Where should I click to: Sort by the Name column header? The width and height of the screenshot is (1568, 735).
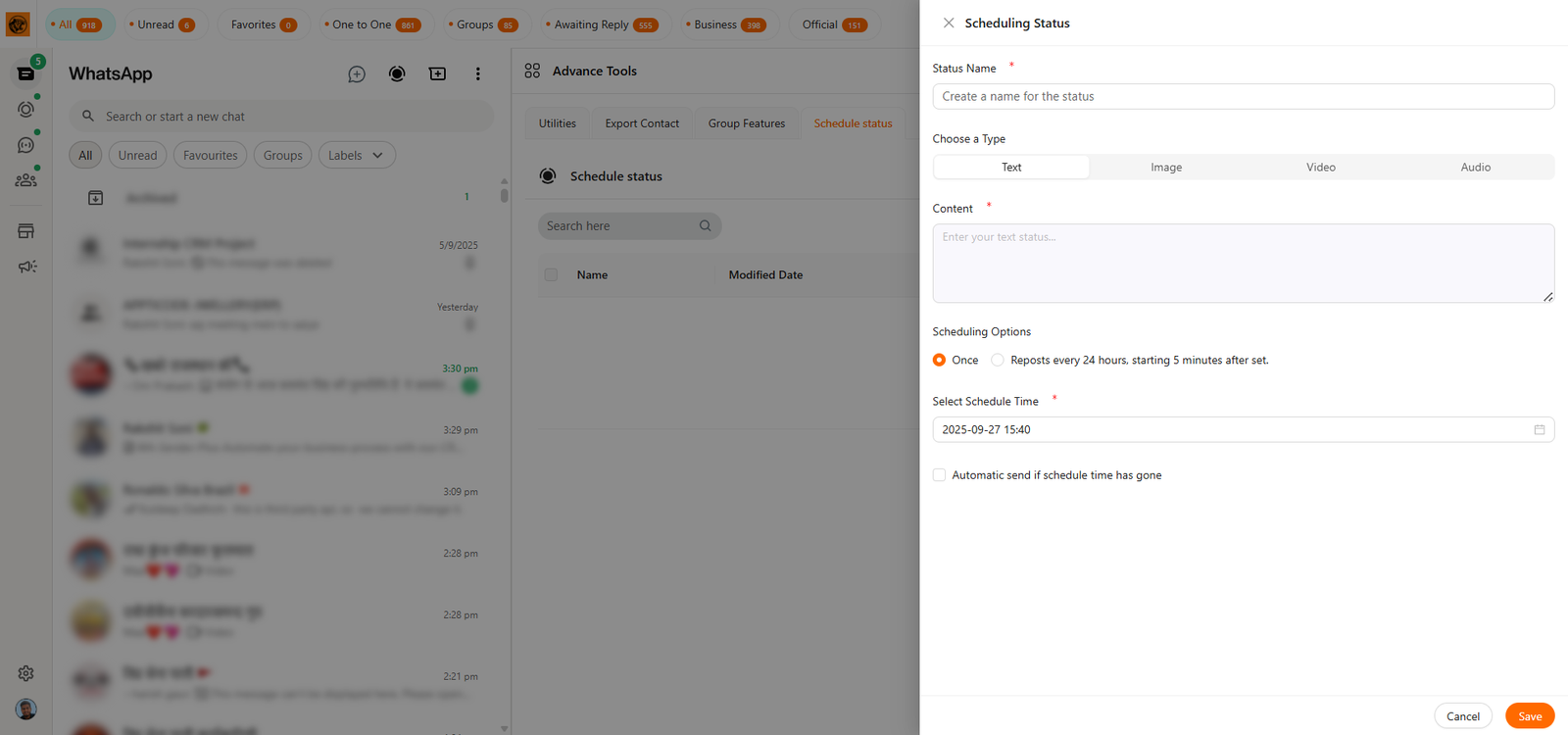click(x=592, y=274)
